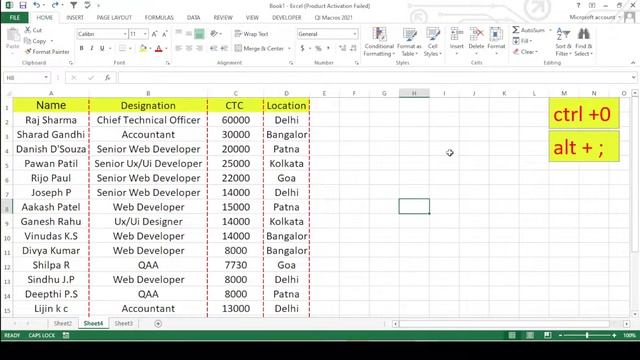Redo the last action
Screen dimensions: 640x360
pos(55,5)
